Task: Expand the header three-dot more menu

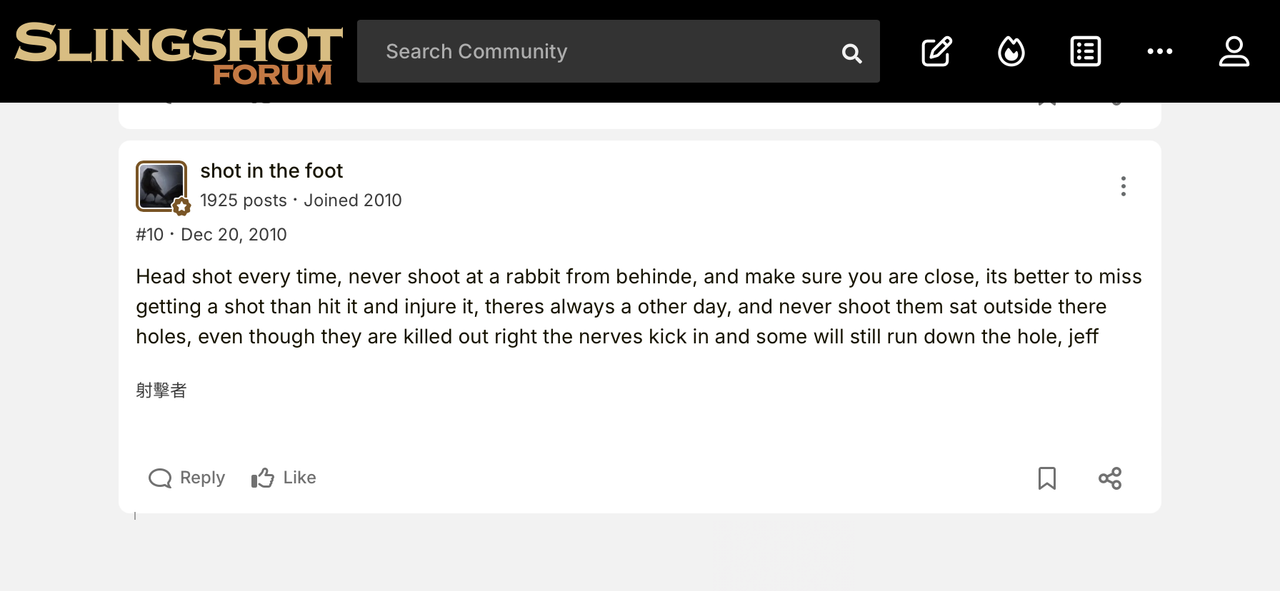Action: pyautogui.click(x=1160, y=51)
